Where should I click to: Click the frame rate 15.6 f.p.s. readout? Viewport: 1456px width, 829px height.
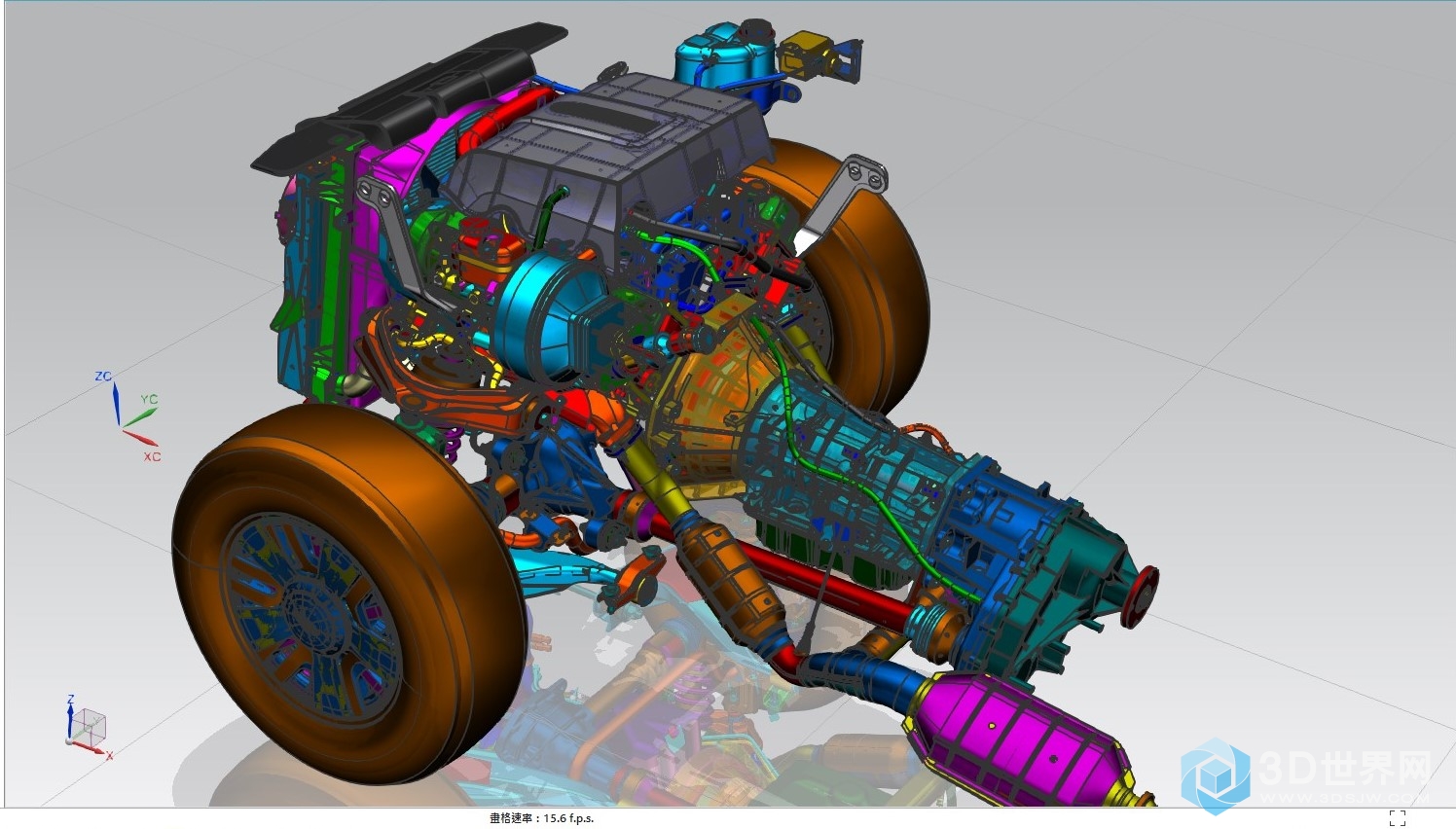(542, 818)
